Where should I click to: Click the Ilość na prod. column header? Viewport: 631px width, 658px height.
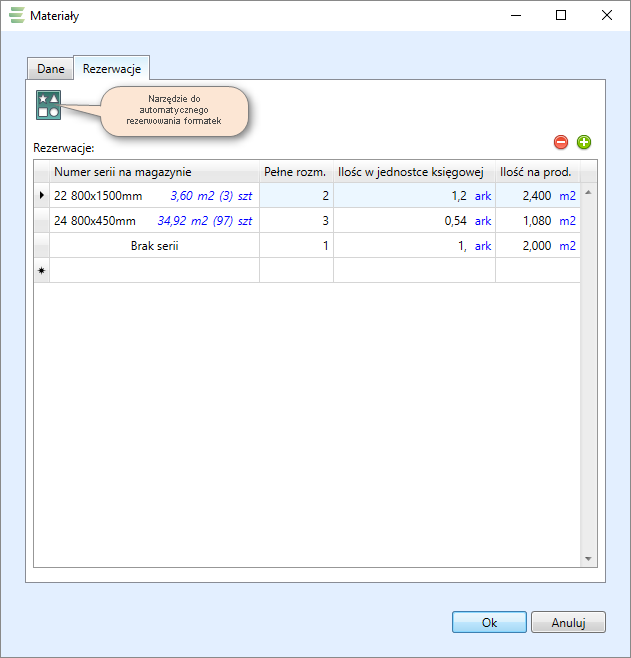click(535, 171)
